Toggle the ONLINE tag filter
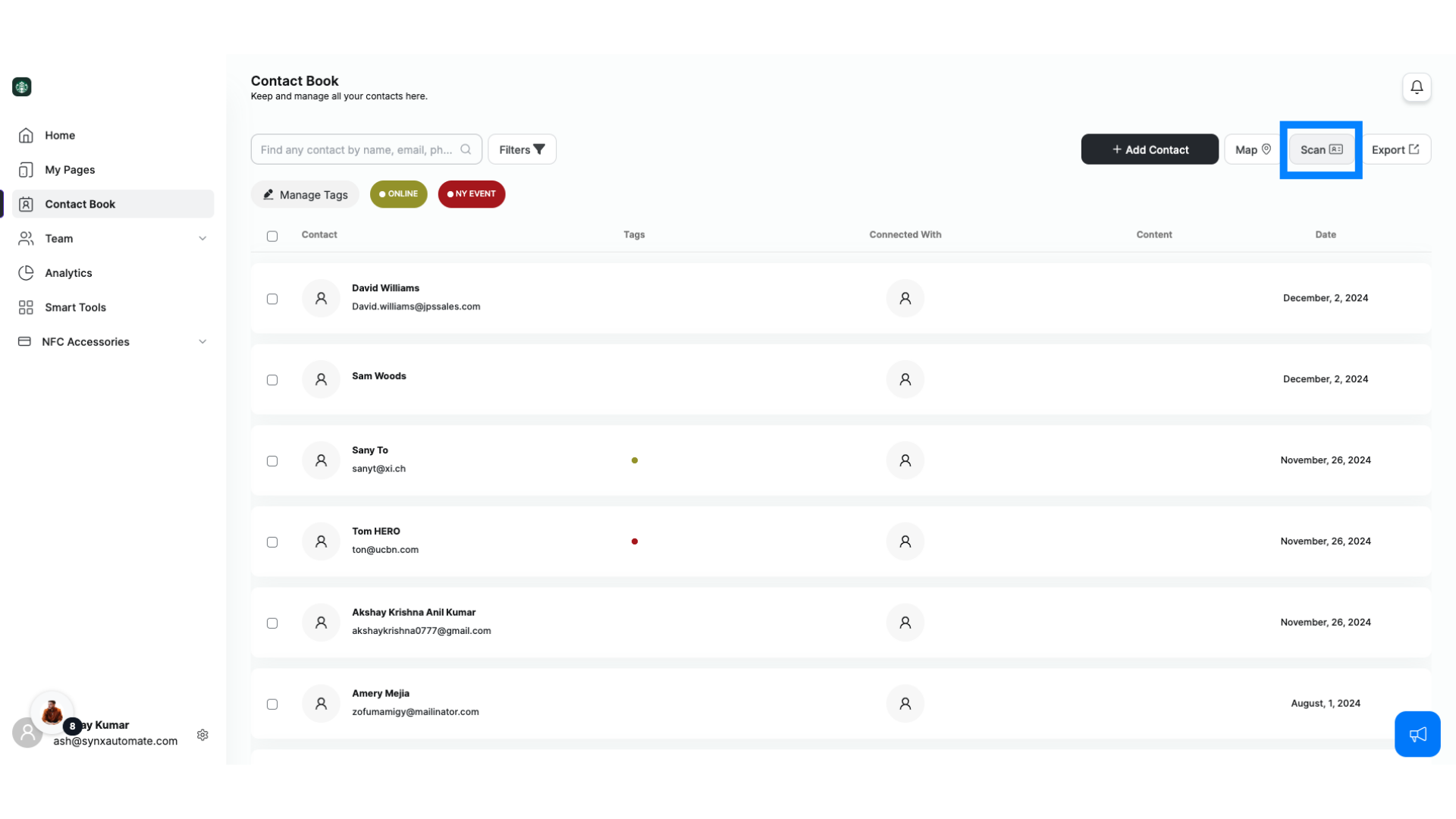Viewport: 1456px width, 819px height. point(399,194)
